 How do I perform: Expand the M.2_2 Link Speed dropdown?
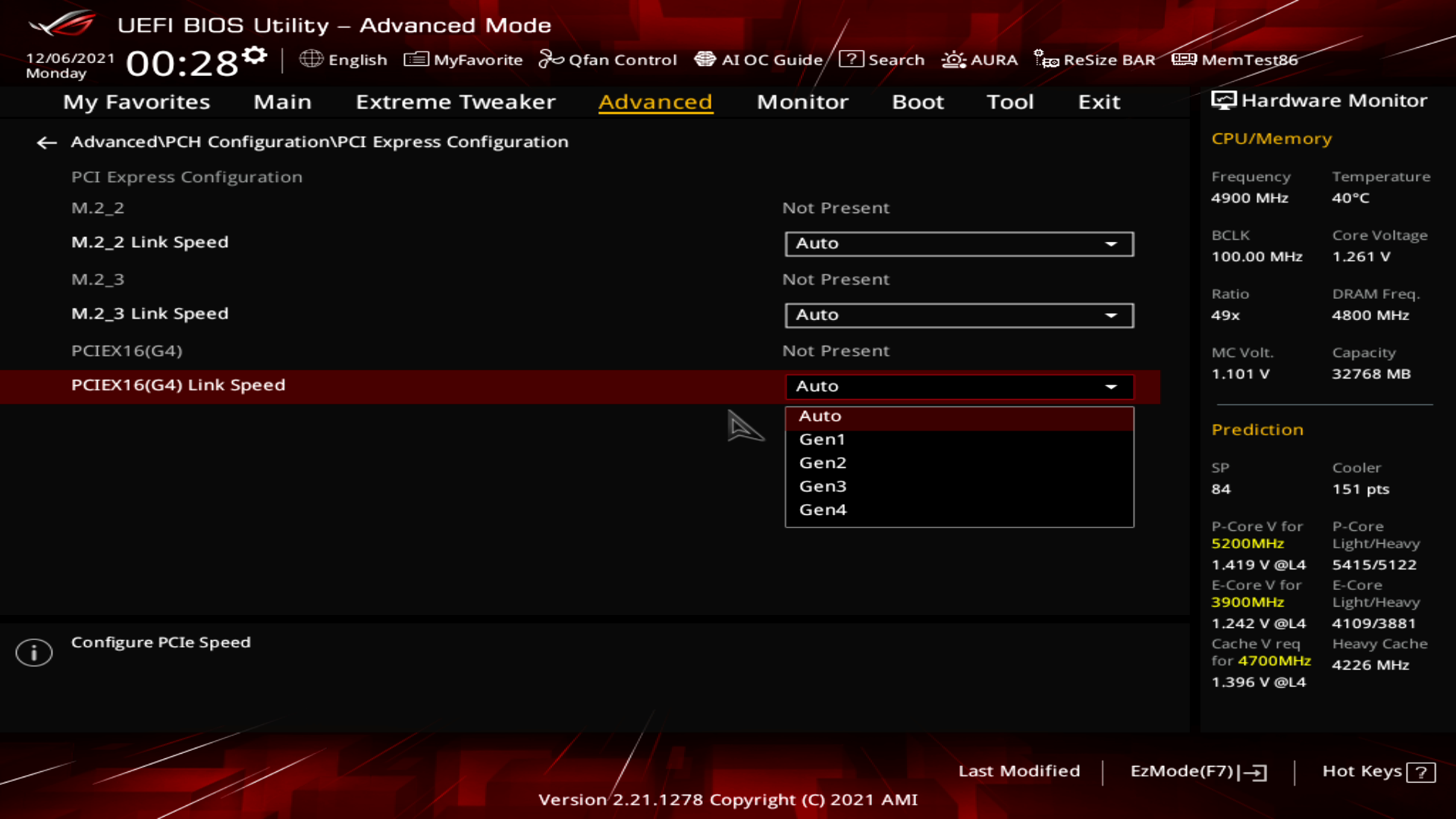pos(959,243)
